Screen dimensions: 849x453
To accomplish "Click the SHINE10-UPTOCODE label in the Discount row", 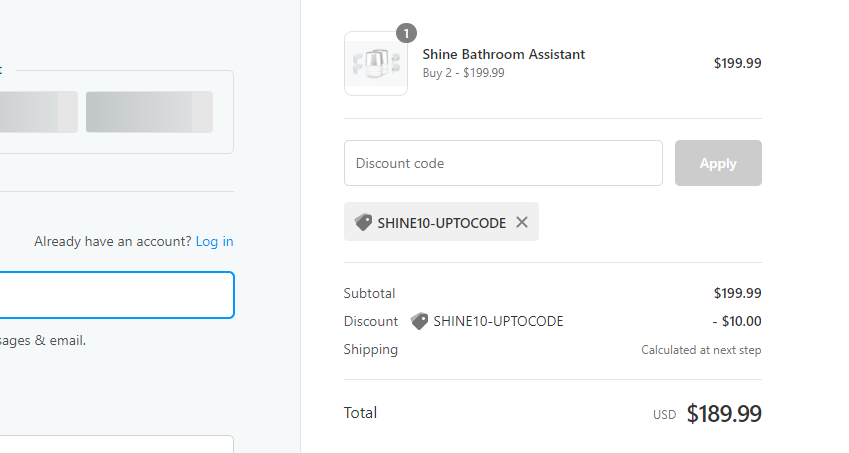I will pos(498,321).
